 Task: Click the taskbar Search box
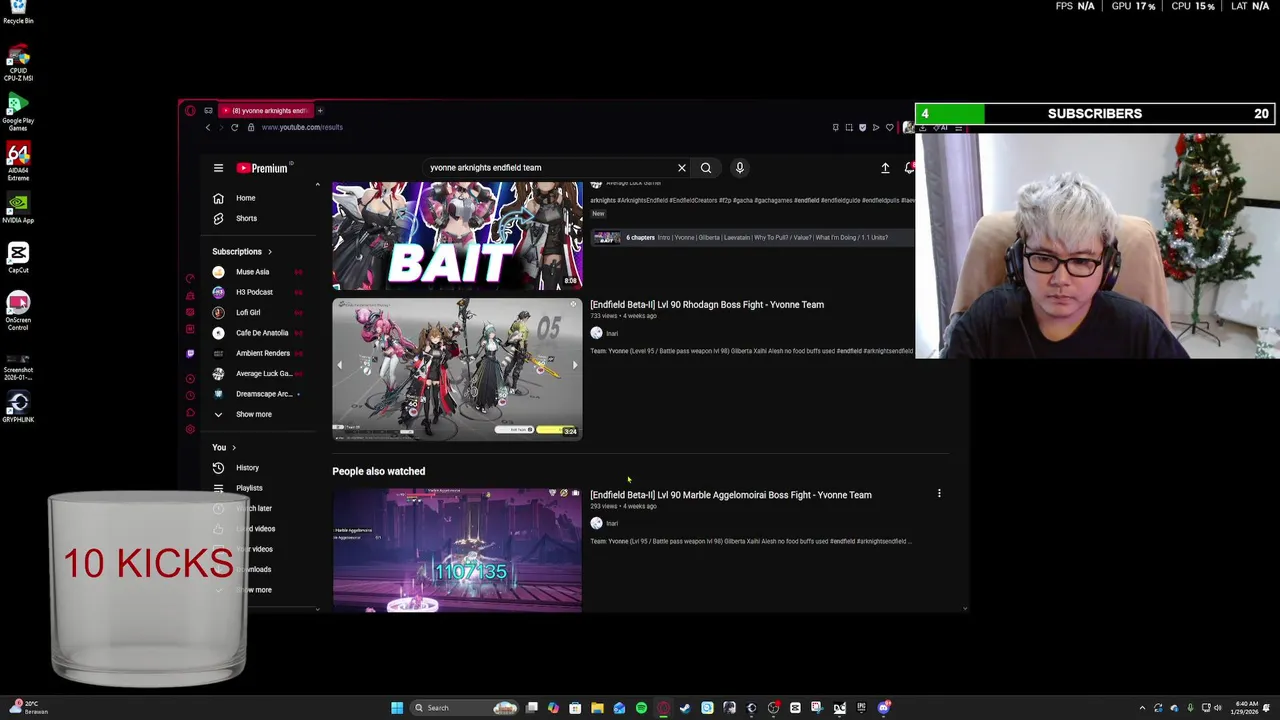[465, 708]
